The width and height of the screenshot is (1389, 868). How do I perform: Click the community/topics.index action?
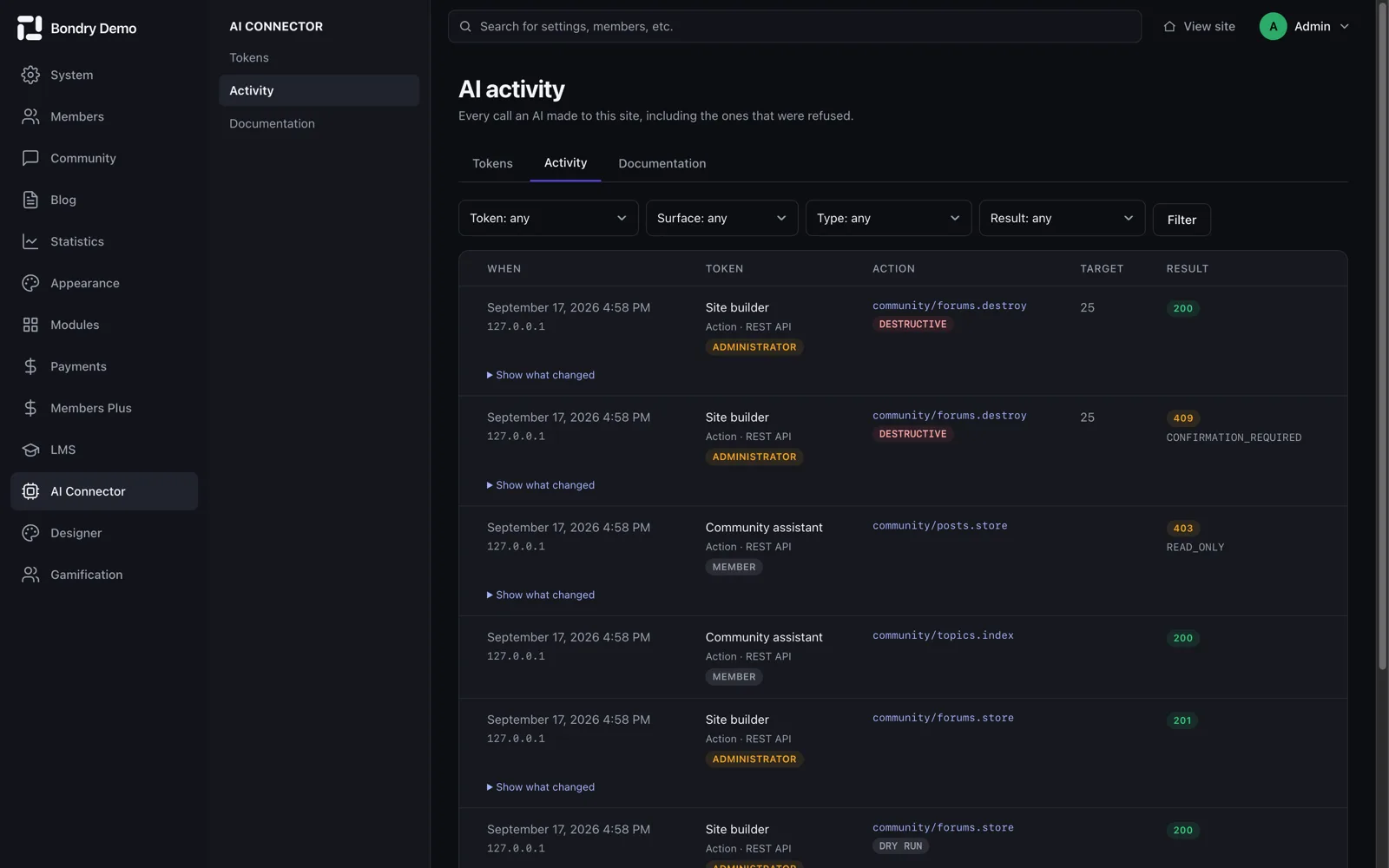pos(943,635)
